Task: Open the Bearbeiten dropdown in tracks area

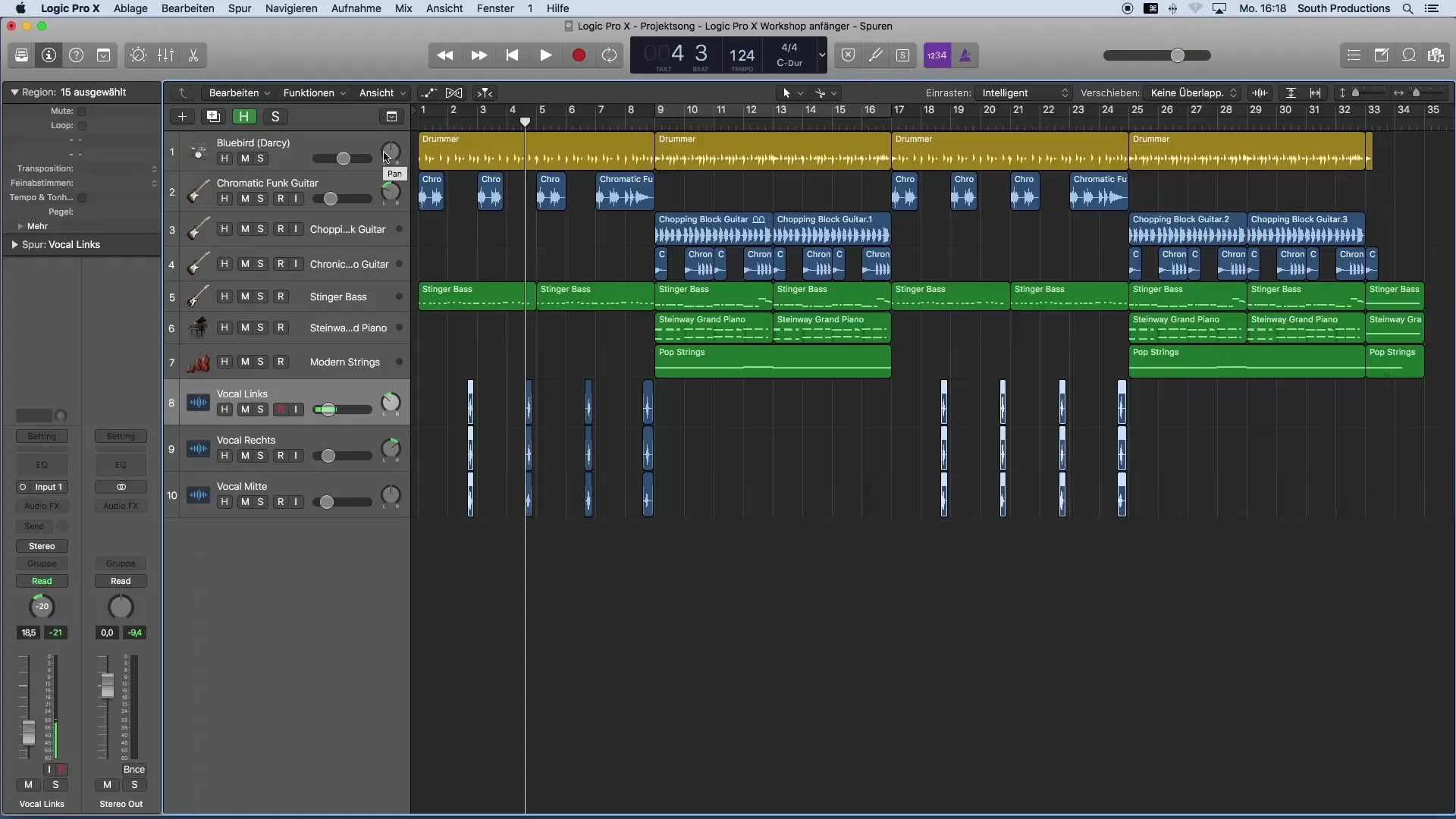Action: (x=240, y=93)
